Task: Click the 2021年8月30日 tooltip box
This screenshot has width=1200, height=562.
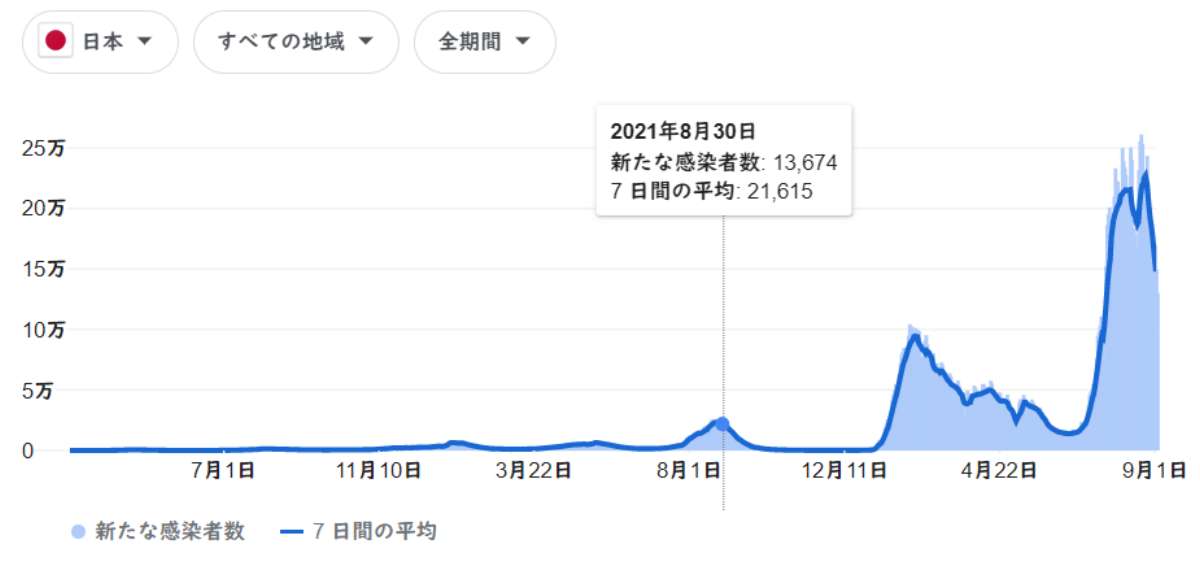Action: (723, 160)
